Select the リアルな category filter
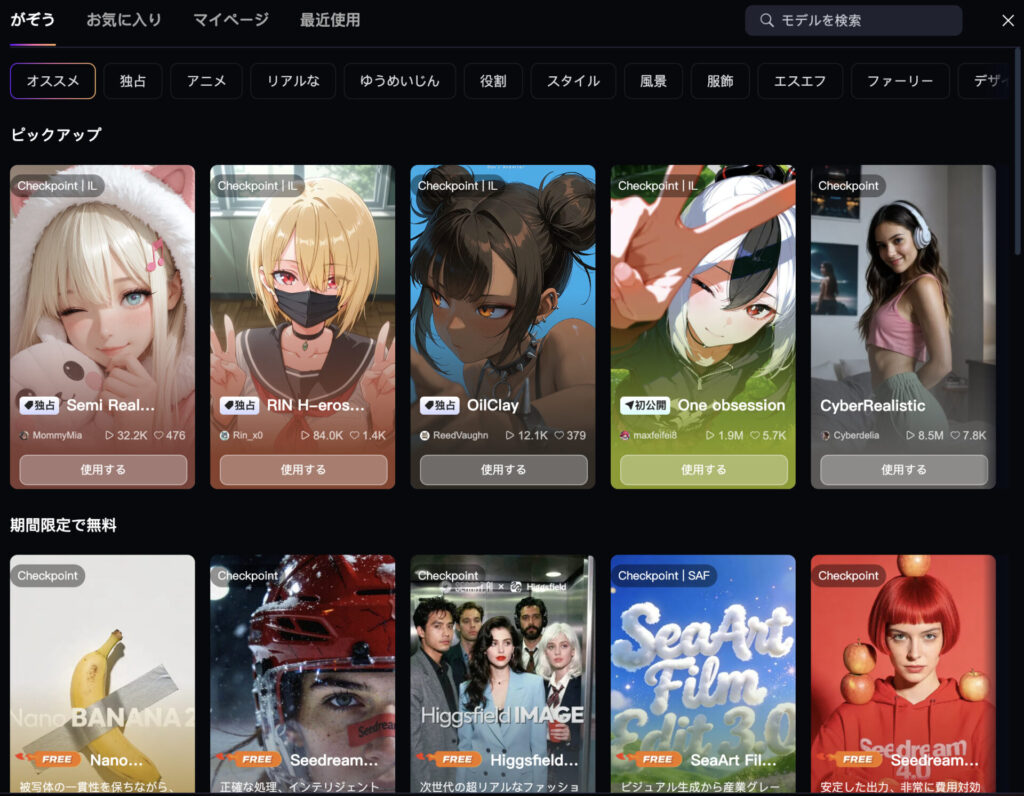The image size is (1024, 796). (x=293, y=81)
